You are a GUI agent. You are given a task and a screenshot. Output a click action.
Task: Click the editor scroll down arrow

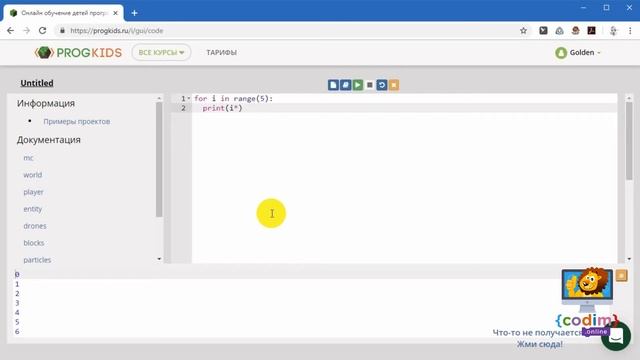click(x=629, y=259)
